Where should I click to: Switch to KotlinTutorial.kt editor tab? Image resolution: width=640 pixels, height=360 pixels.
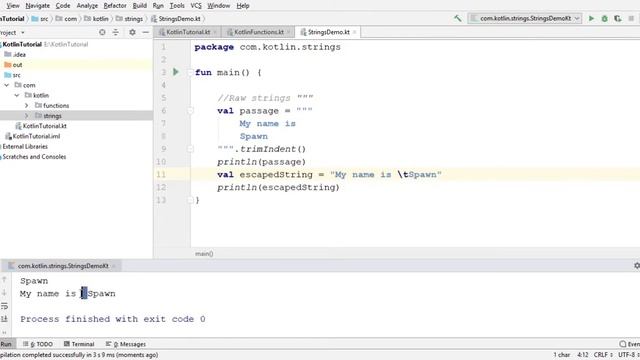click(187, 32)
